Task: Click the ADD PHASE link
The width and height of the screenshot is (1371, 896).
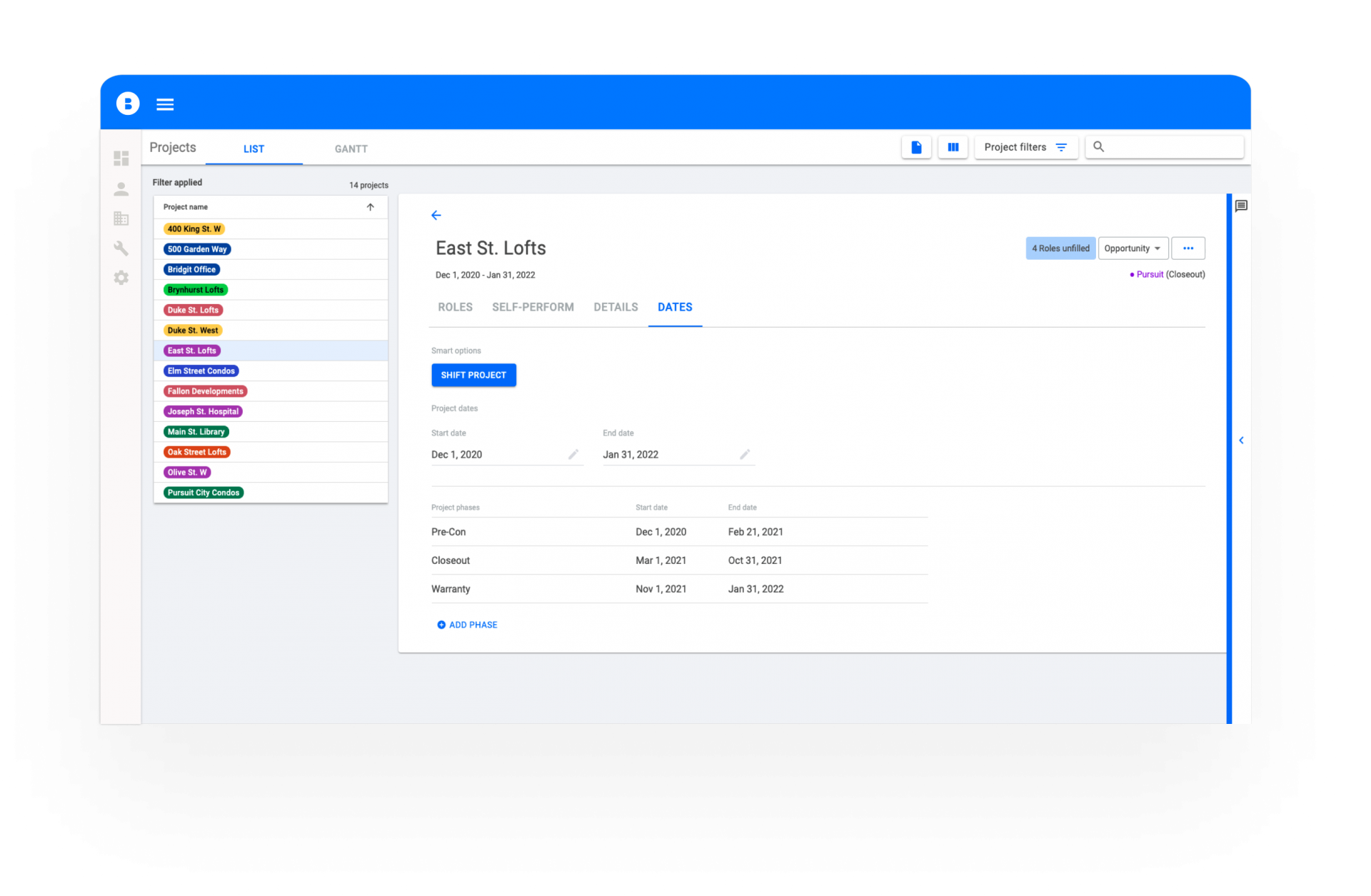Action: pyautogui.click(x=467, y=625)
